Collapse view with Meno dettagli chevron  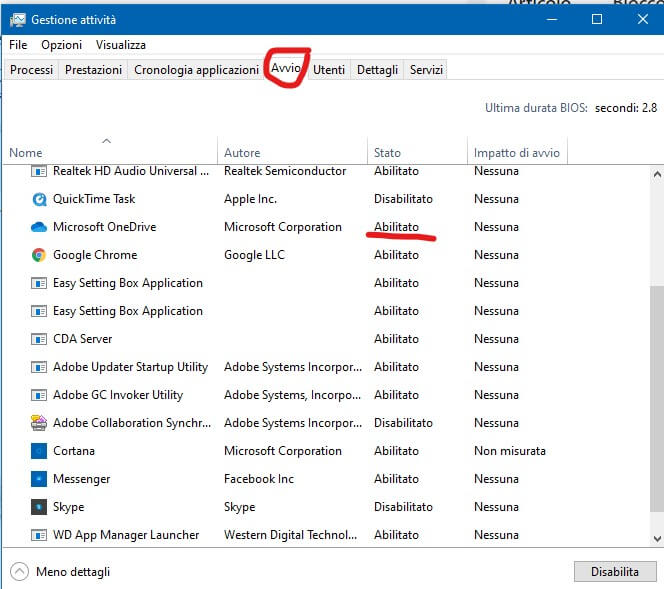click(x=19, y=572)
